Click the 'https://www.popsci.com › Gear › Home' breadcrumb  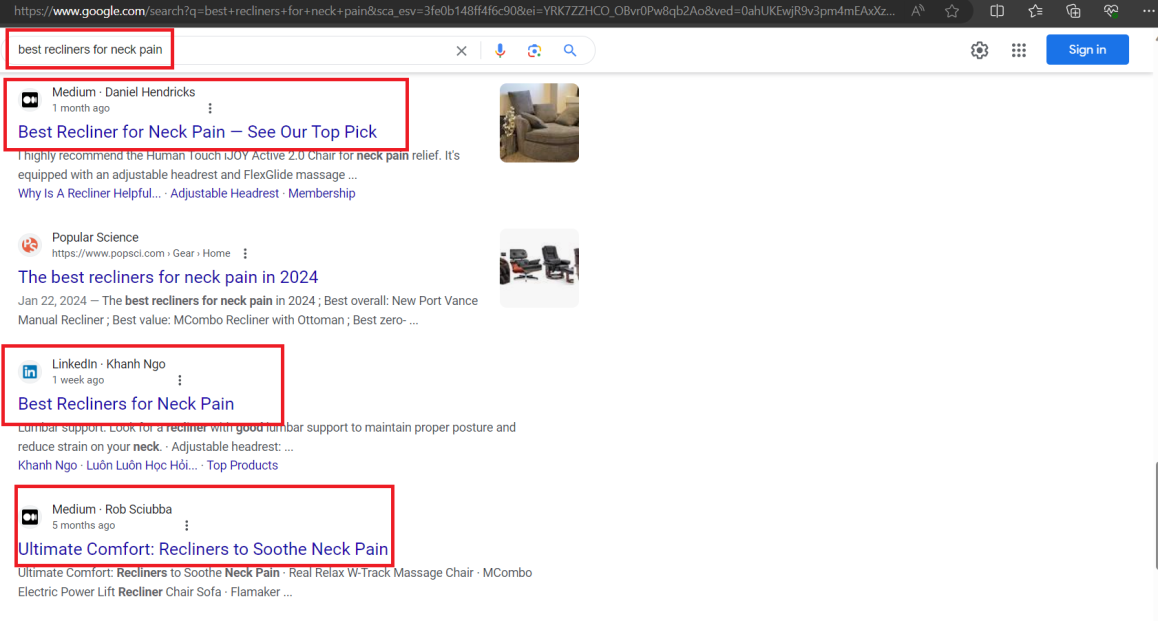[x=141, y=253]
